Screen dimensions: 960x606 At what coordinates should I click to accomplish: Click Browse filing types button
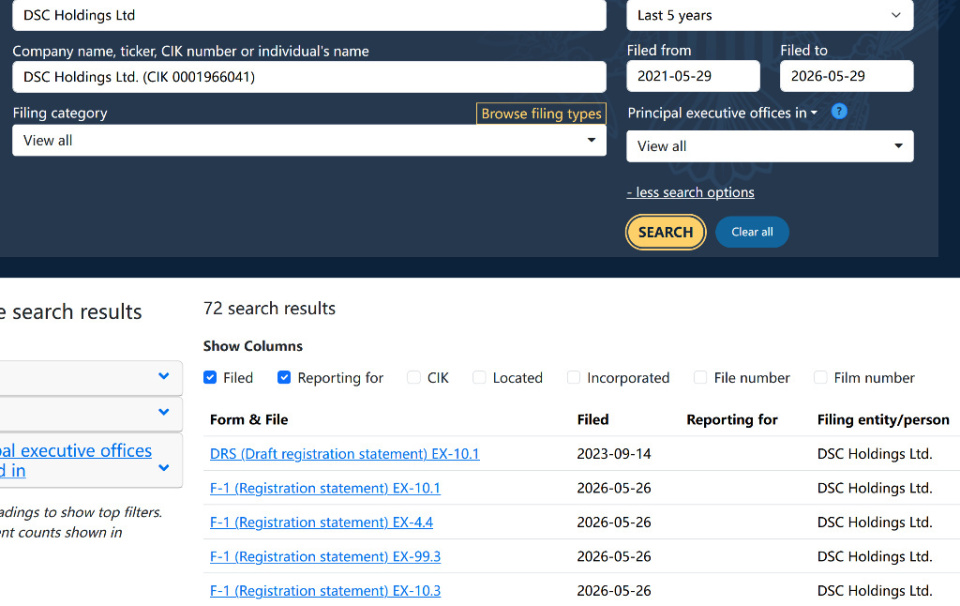(541, 113)
